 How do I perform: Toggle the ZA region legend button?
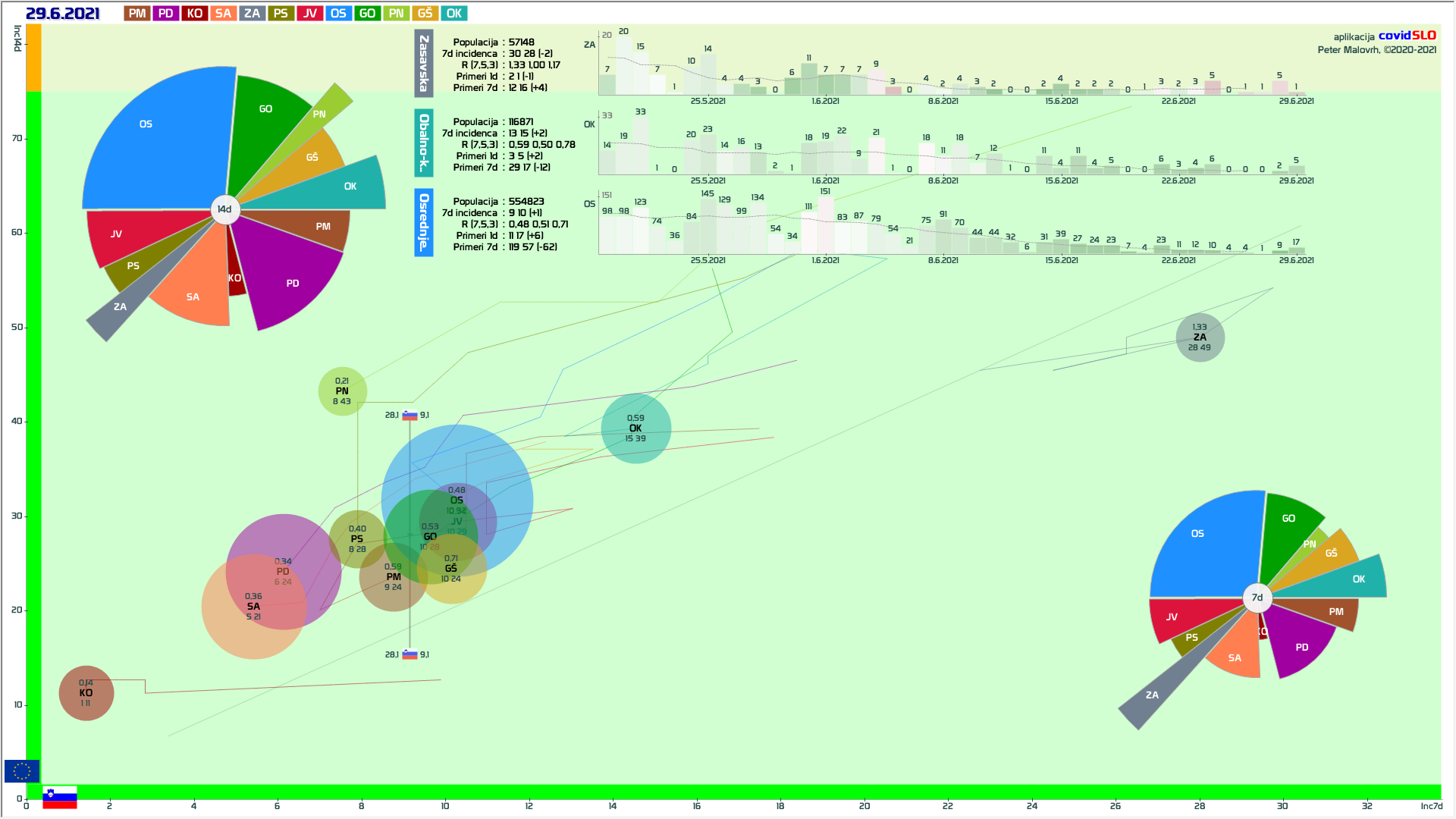[252, 14]
